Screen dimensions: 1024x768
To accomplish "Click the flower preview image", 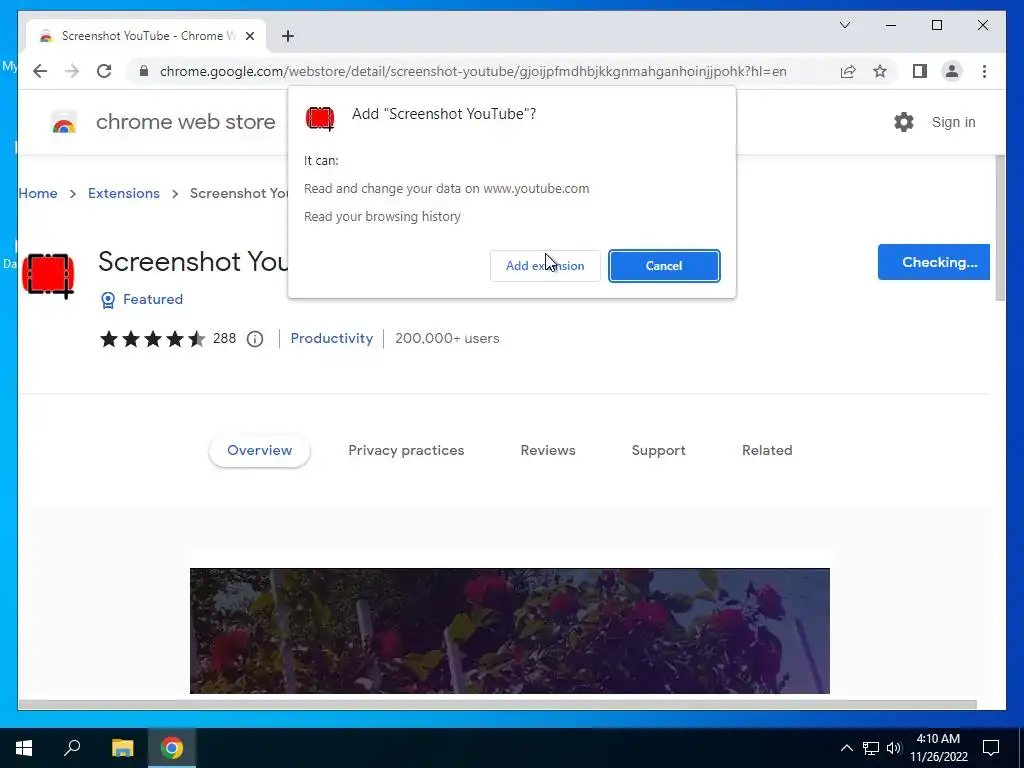I will click(510, 631).
